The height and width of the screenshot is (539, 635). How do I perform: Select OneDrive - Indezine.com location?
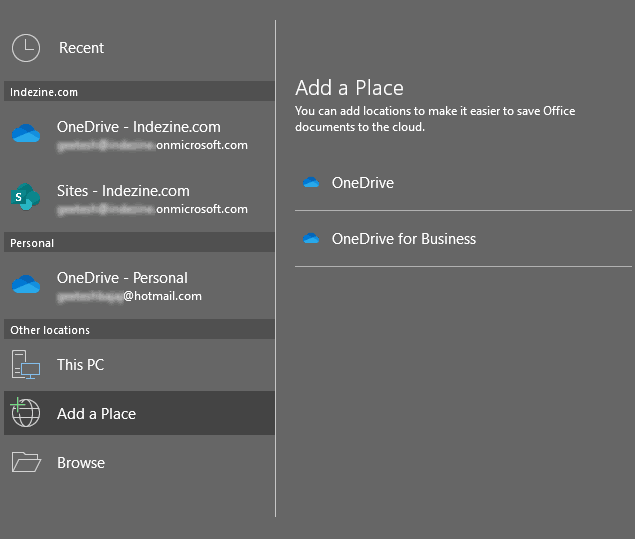pyautogui.click(x=139, y=127)
